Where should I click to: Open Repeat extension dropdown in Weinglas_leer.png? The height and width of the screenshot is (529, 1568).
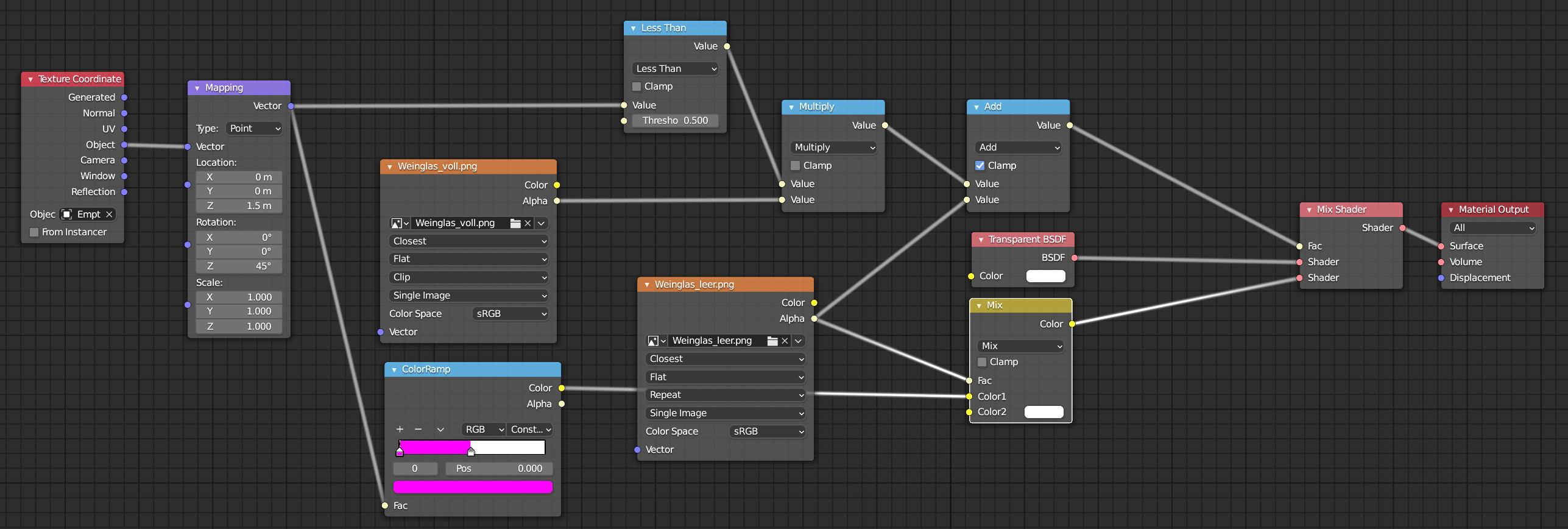click(726, 395)
